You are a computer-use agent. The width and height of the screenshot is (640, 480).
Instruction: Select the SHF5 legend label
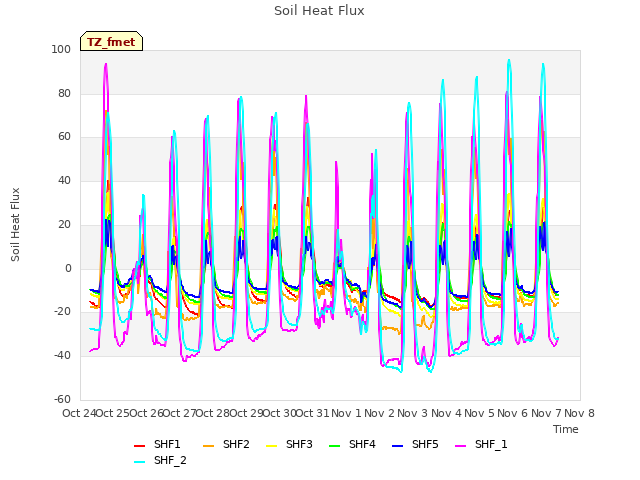tap(425, 444)
